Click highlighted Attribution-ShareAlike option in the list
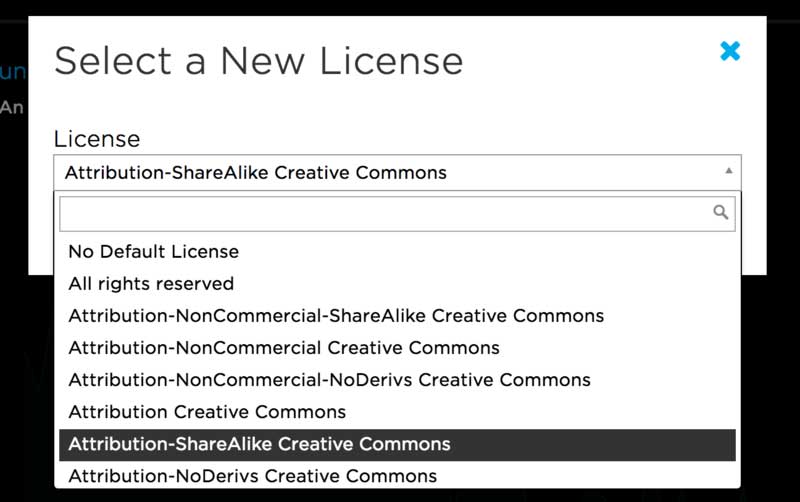This screenshot has width=800, height=502. tap(259, 444)
